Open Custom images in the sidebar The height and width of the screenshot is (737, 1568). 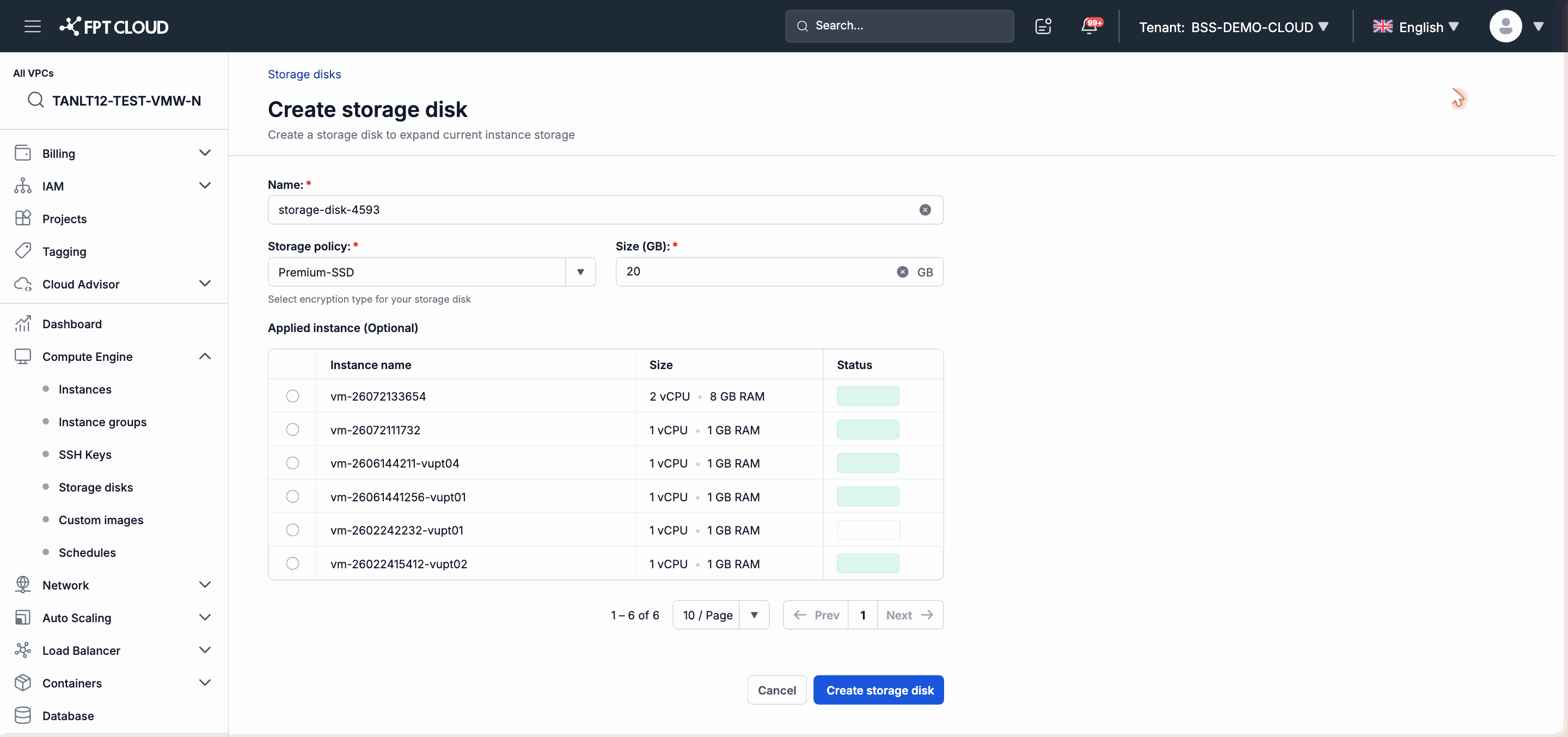pos(100,520)
